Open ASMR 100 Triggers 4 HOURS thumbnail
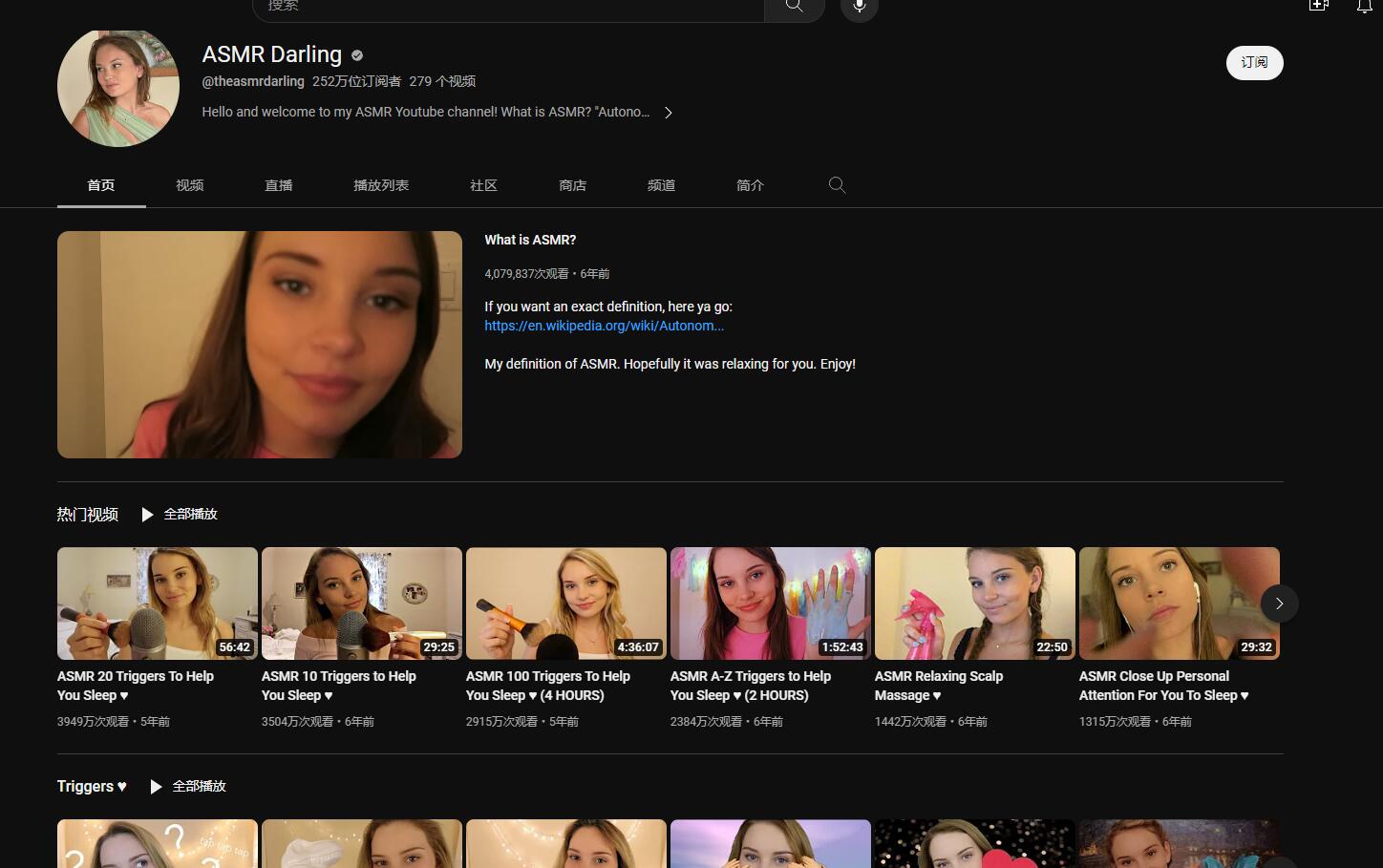The width and height of the screenshot is (1383, 868). [566, 603]
